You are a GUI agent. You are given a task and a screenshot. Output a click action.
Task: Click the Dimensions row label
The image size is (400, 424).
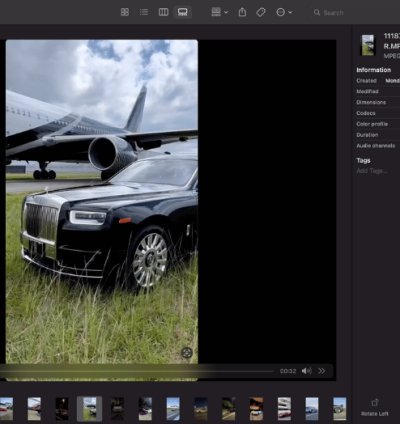tap(371, 102)
